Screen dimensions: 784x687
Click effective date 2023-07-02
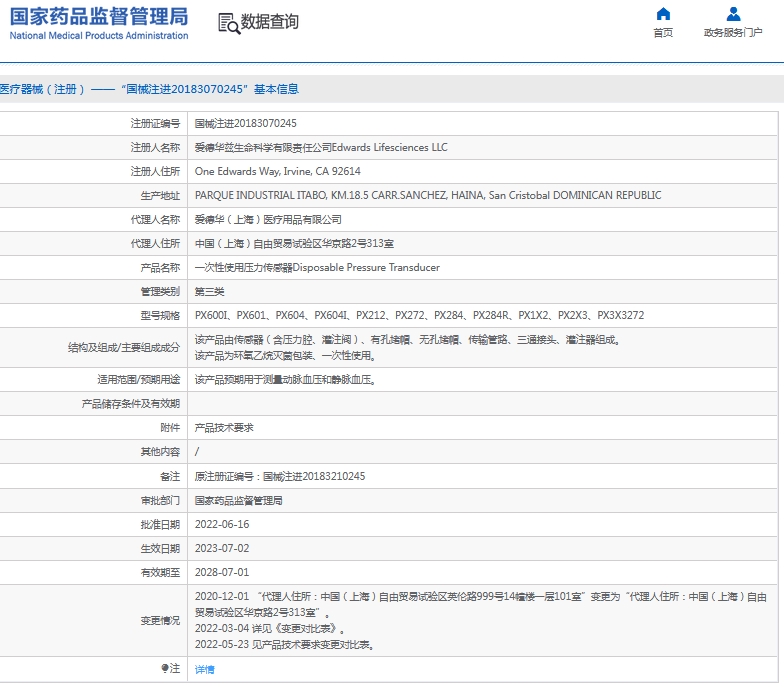pyautogui.click(x=222, y=548)
